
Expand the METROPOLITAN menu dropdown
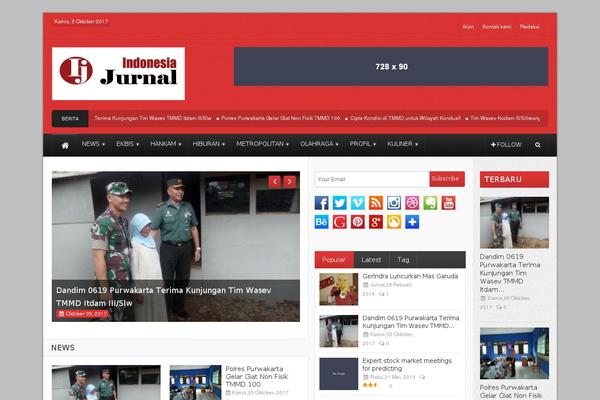click(x=262, y=144)
